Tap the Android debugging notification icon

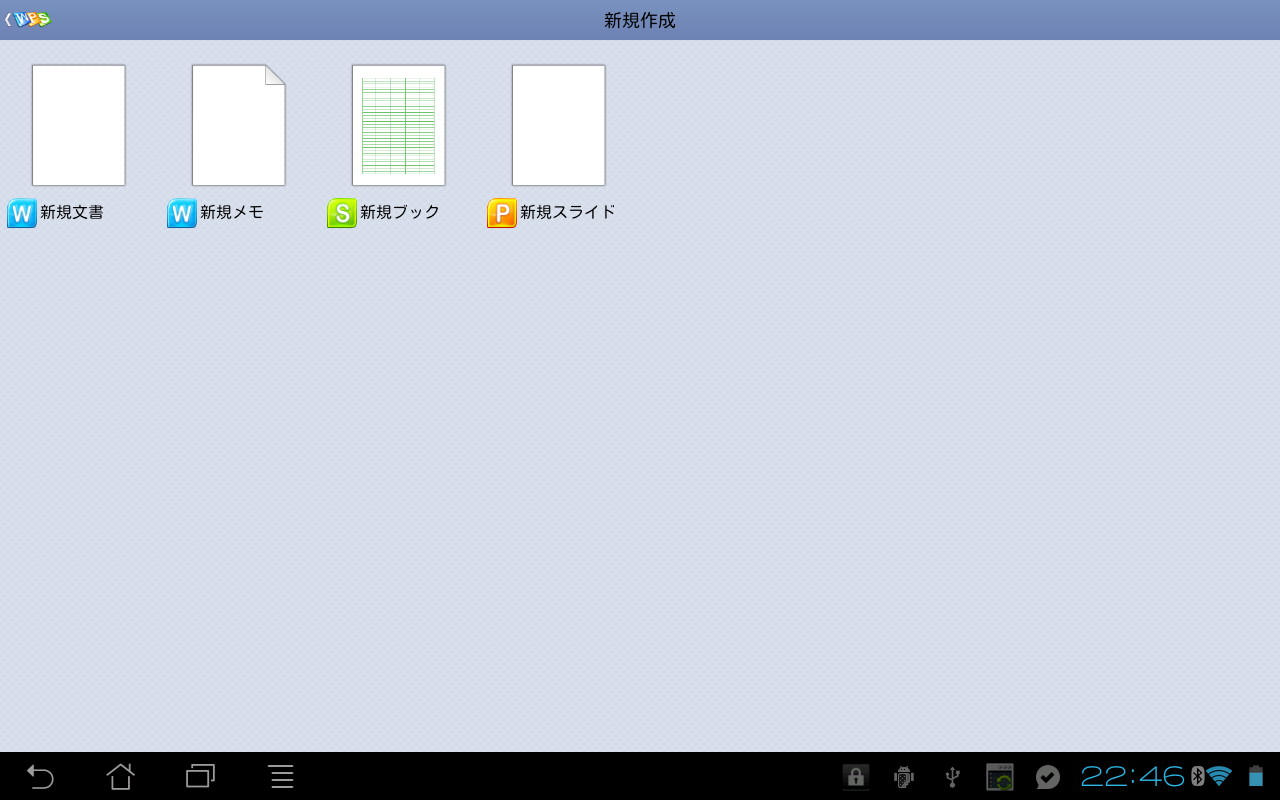point(904,777)
